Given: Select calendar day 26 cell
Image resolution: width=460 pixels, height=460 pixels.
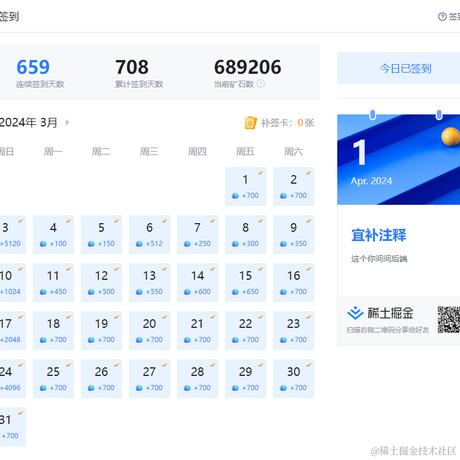Looking at the screenshot, I should pos(101,378).
